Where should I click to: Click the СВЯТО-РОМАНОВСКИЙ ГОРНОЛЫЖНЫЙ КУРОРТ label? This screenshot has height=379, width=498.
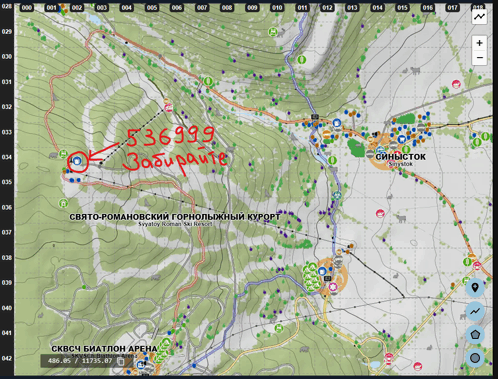coord(175,217)
